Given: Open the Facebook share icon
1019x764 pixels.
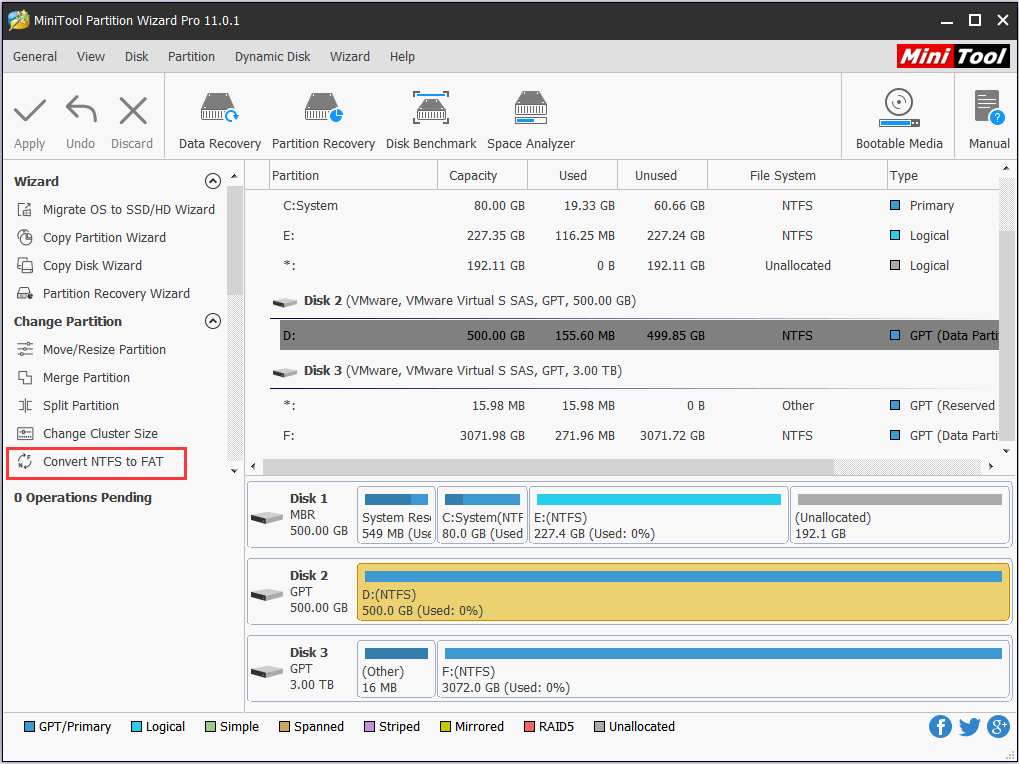Looking at the screenshot, I should click(x=940, y=726).
